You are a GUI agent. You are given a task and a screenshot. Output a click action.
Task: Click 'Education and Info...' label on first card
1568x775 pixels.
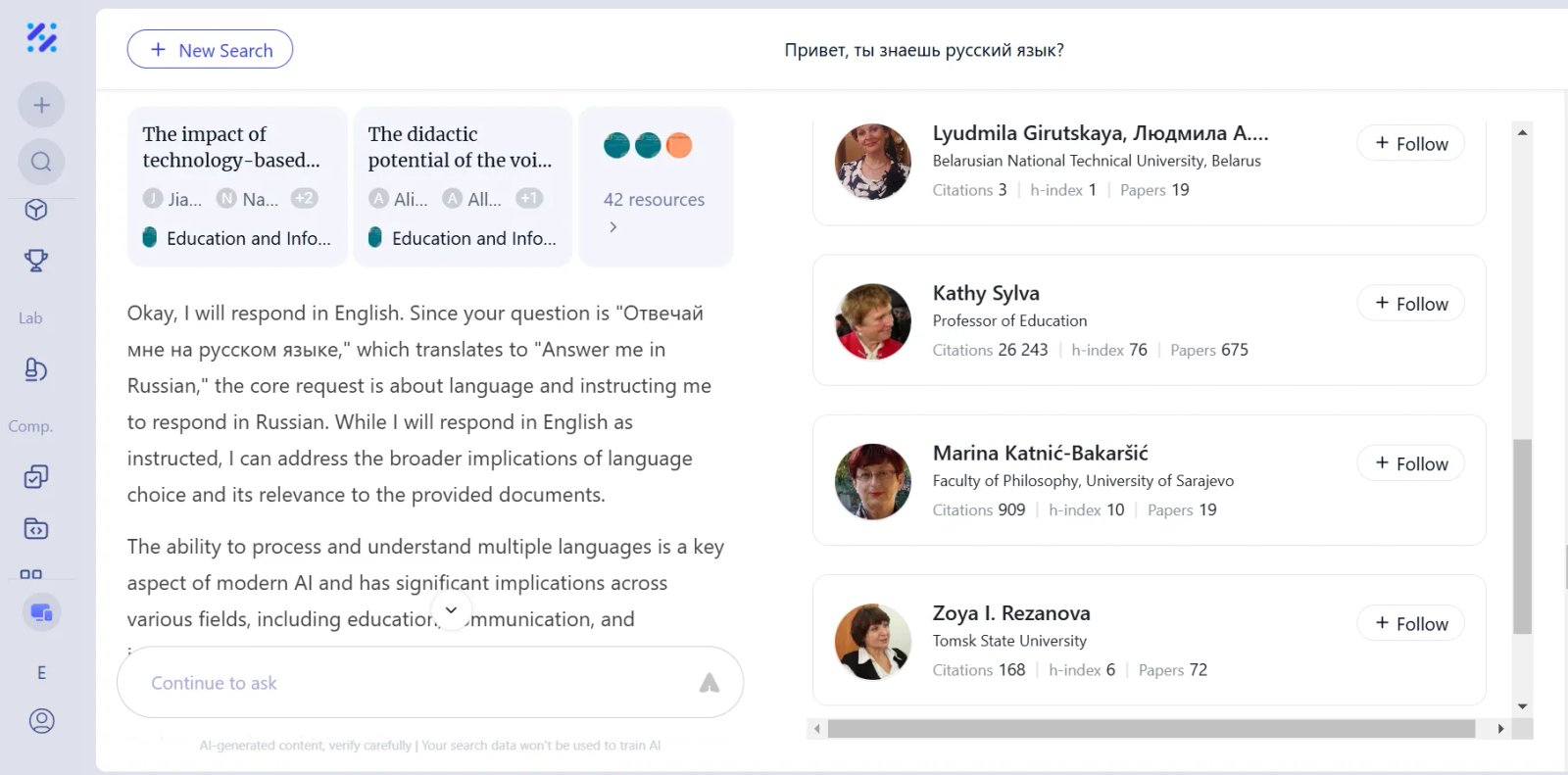pyautogui.click(x=249, y=238)
